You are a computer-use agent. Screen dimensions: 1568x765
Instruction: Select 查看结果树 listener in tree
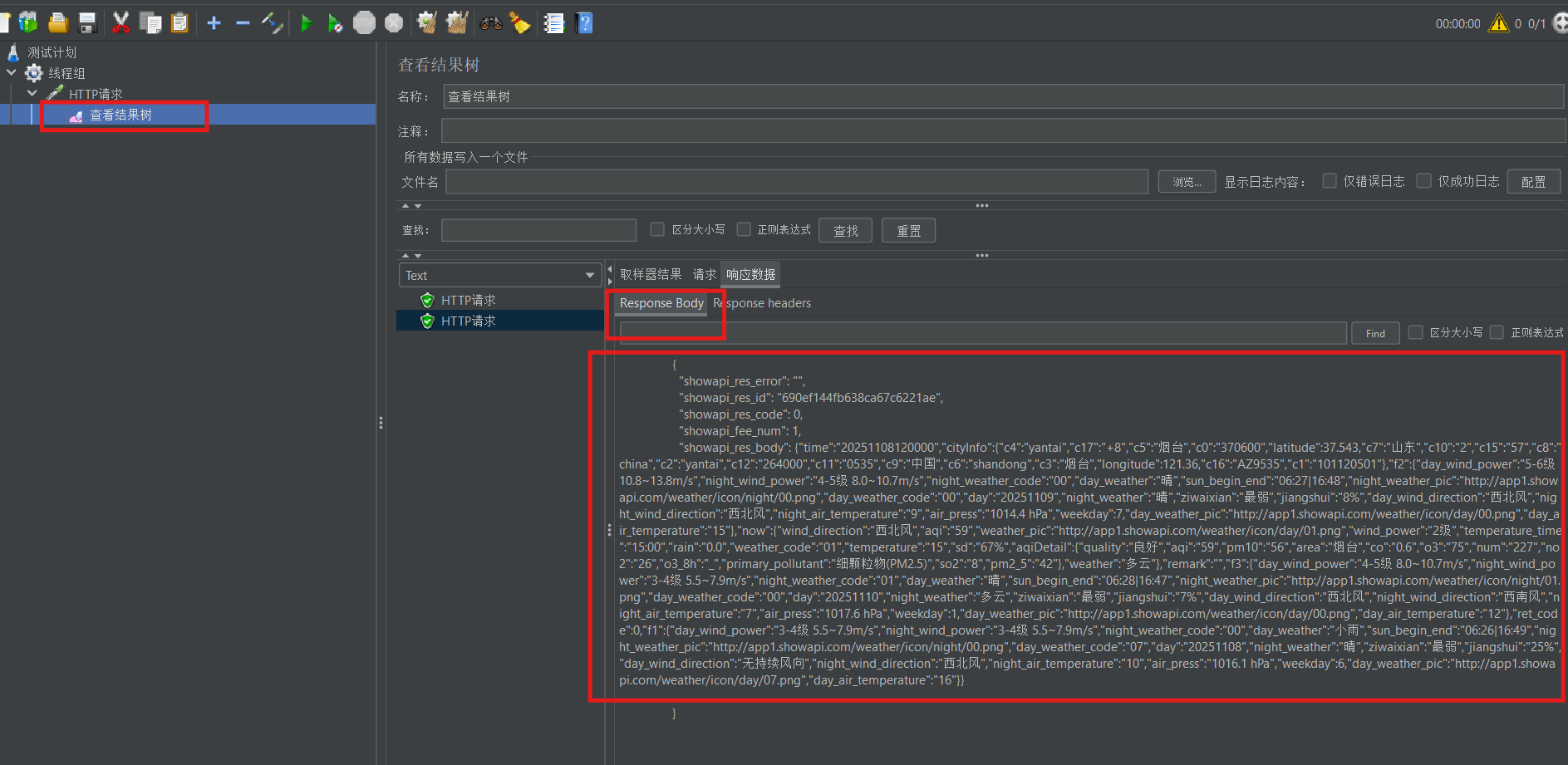click(120, 115)
